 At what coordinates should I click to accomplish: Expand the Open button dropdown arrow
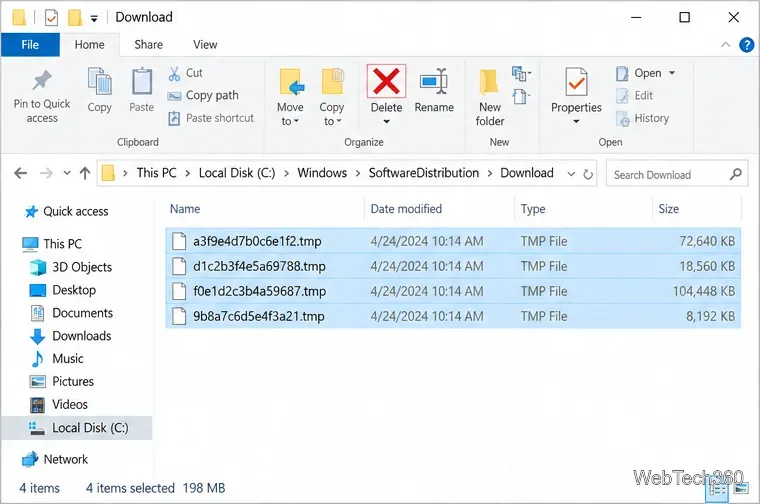672,73
